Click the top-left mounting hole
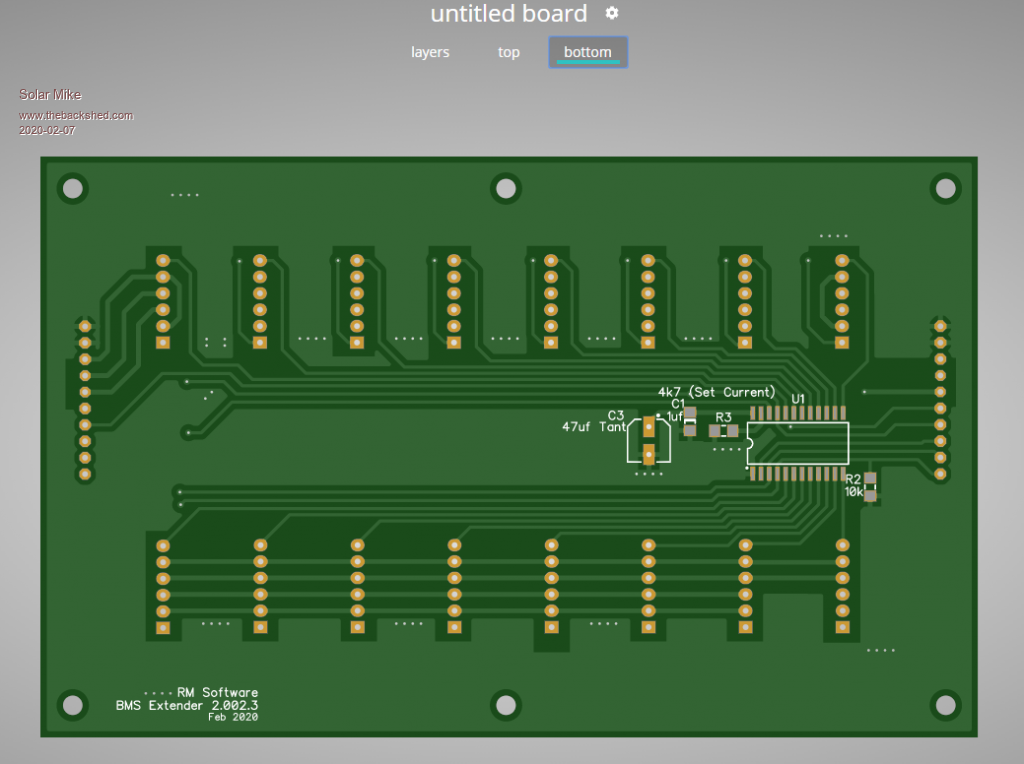Image resolution: width=1024 pixels, height=764 pixels. click(x=71, y=188)
